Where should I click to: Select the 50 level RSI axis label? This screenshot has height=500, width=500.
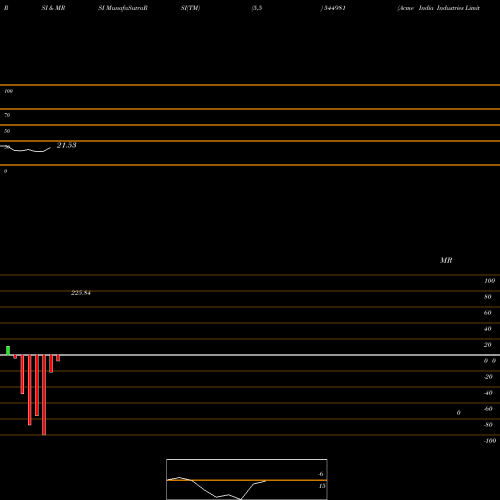[x=7, y=131]
